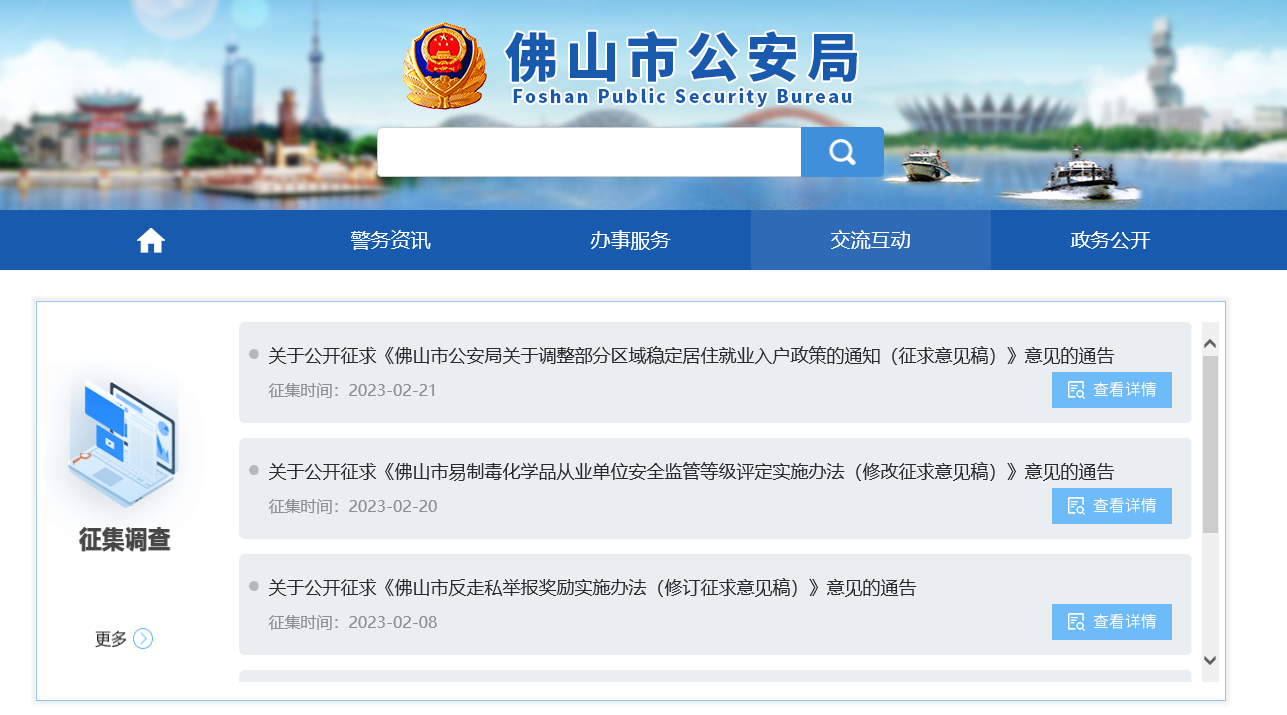Click the magnifier search button
1287x715 pixels.
click(842, 152)
